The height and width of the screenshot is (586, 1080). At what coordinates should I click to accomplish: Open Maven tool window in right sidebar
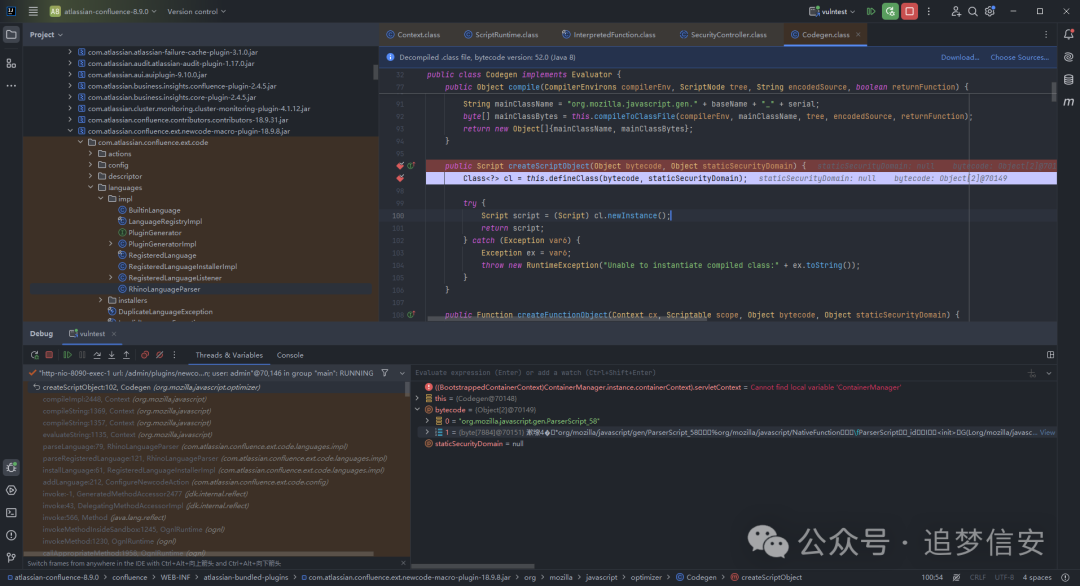[x=1068, y=102]
